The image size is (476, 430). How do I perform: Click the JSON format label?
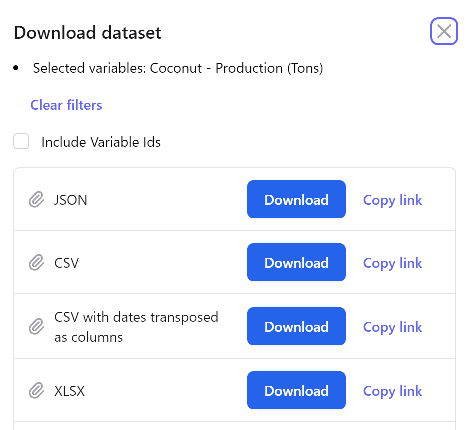(71, 200)
